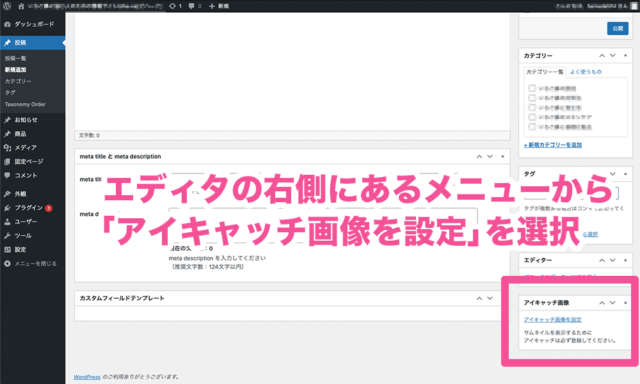This screenshot has height=384, width=640.
Task: Move エディター panel up
Action: point(602,260)
